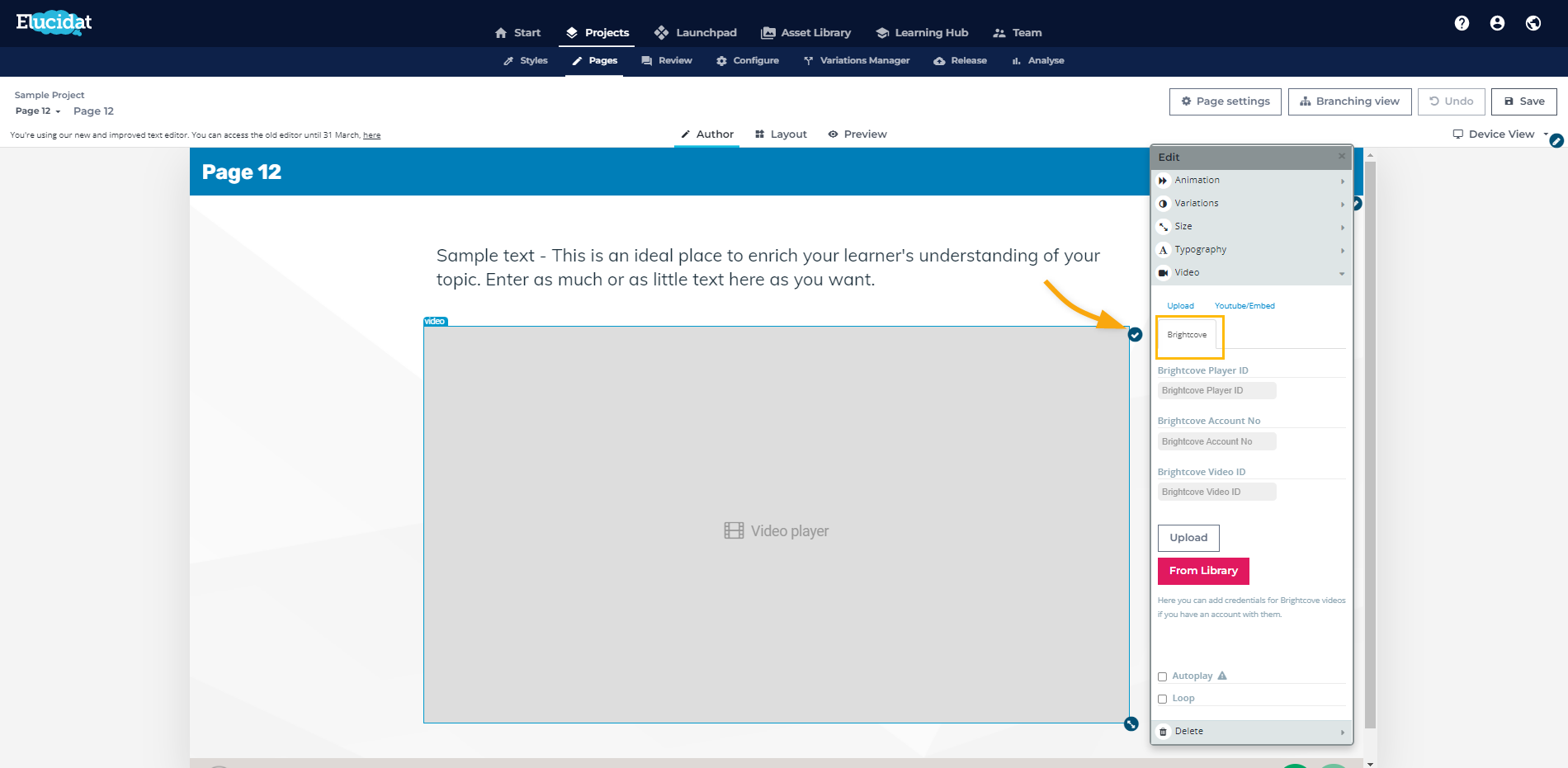Close the Edit panel
The height and width of the screenshot is (768, 1568).
(1342, 156)
